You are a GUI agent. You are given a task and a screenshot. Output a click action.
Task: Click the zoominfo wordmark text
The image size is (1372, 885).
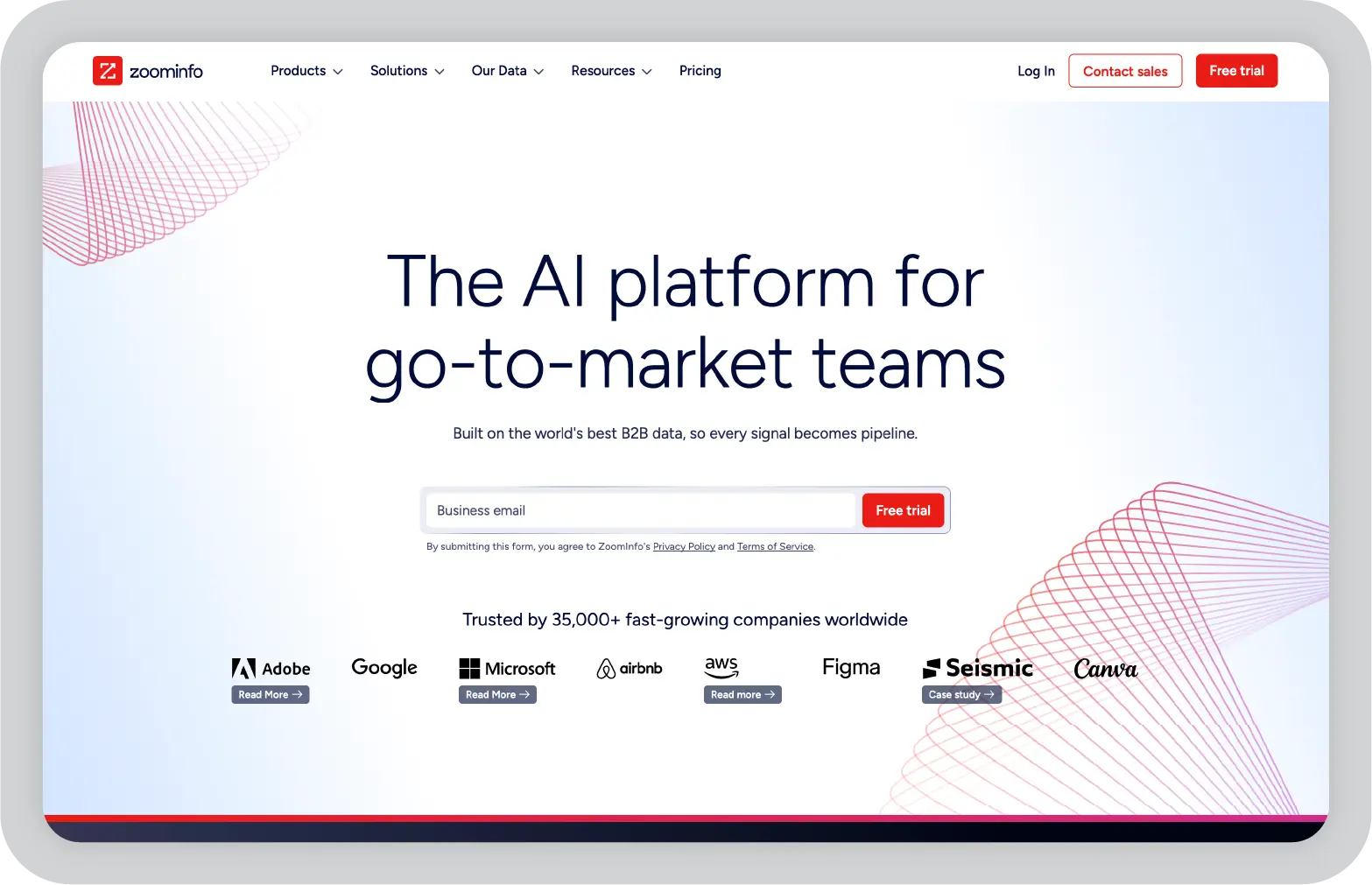tap(166, 71)
